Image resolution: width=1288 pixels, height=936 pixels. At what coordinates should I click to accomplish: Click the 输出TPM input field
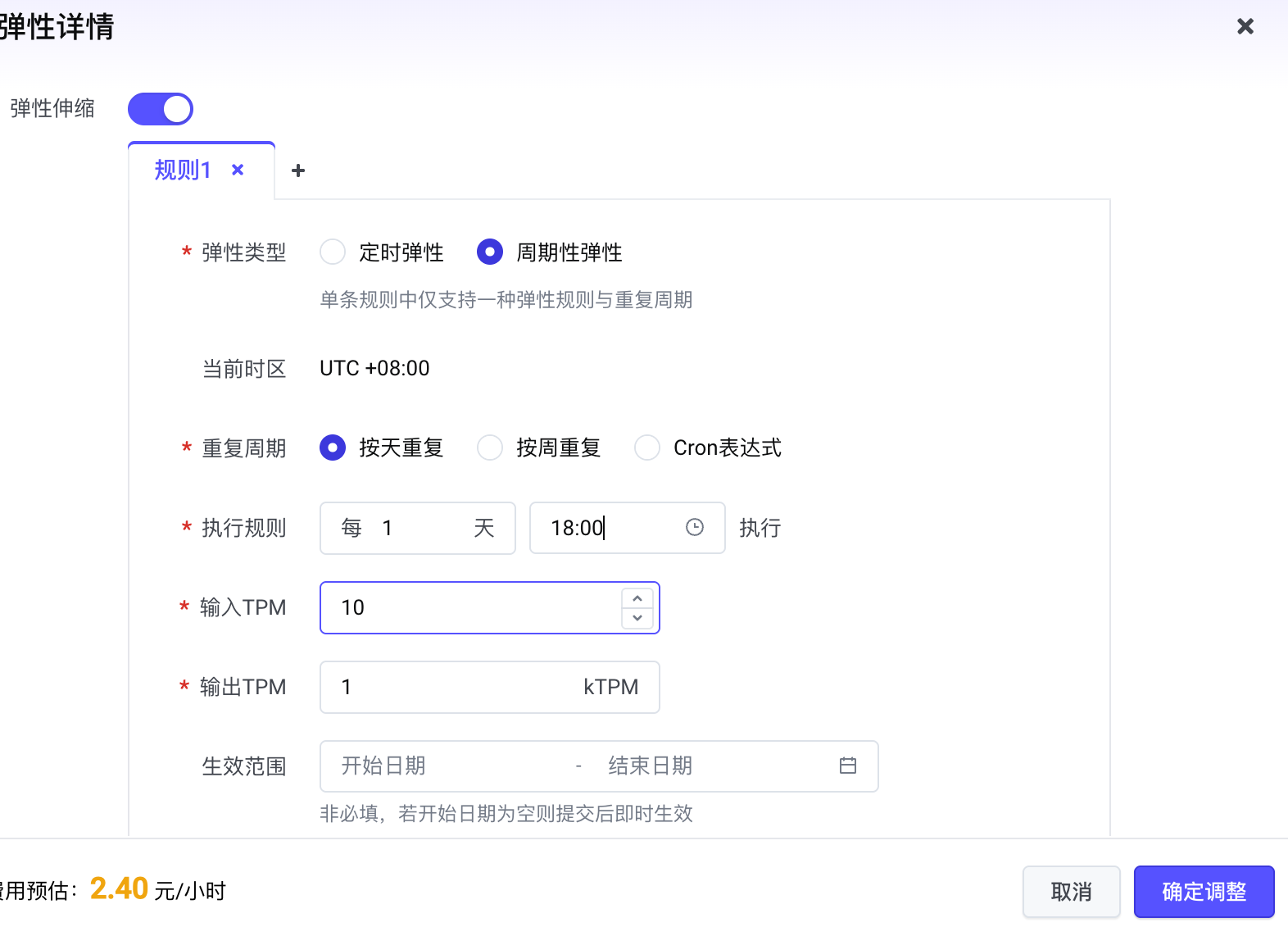(459, 687)
